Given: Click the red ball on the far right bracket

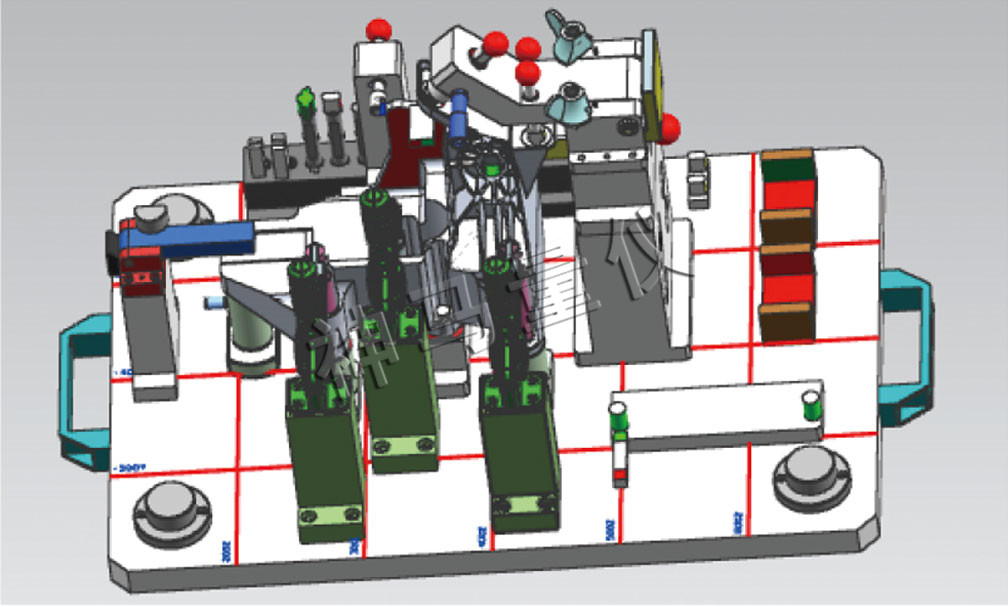Looking at the screenshot, I should click(669, 128).
